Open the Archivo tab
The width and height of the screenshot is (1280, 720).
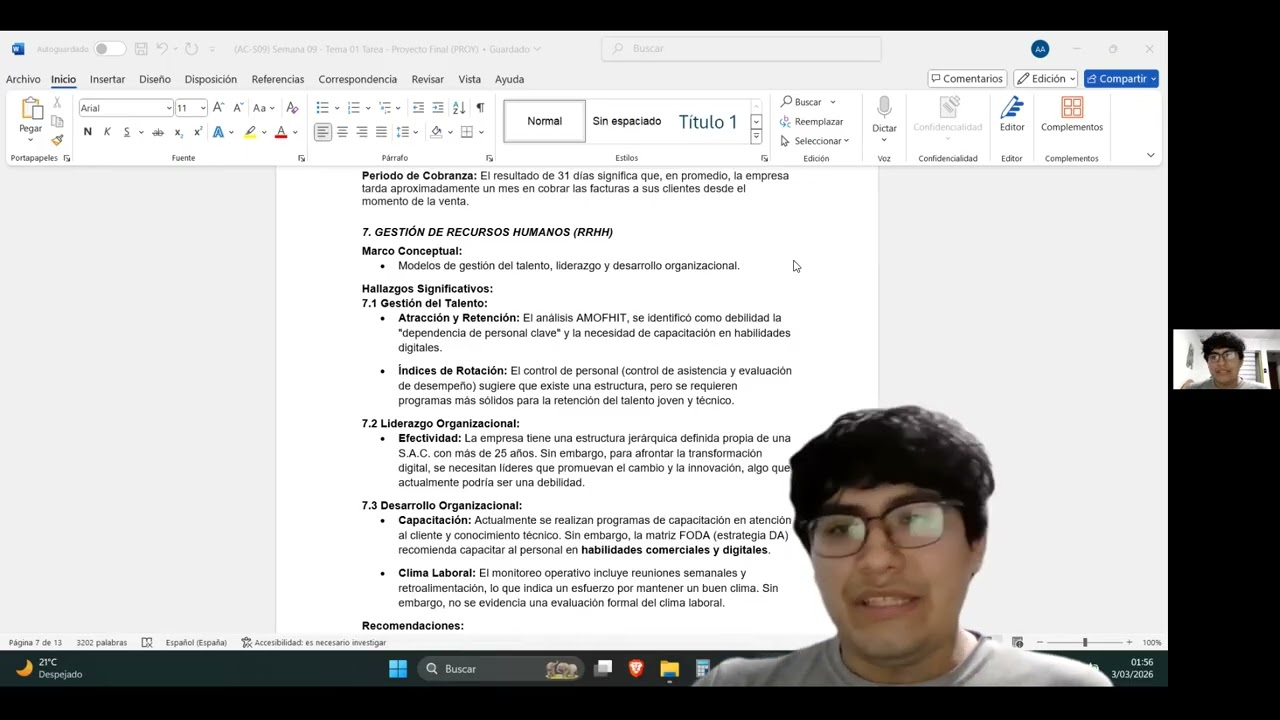point(23,79)
